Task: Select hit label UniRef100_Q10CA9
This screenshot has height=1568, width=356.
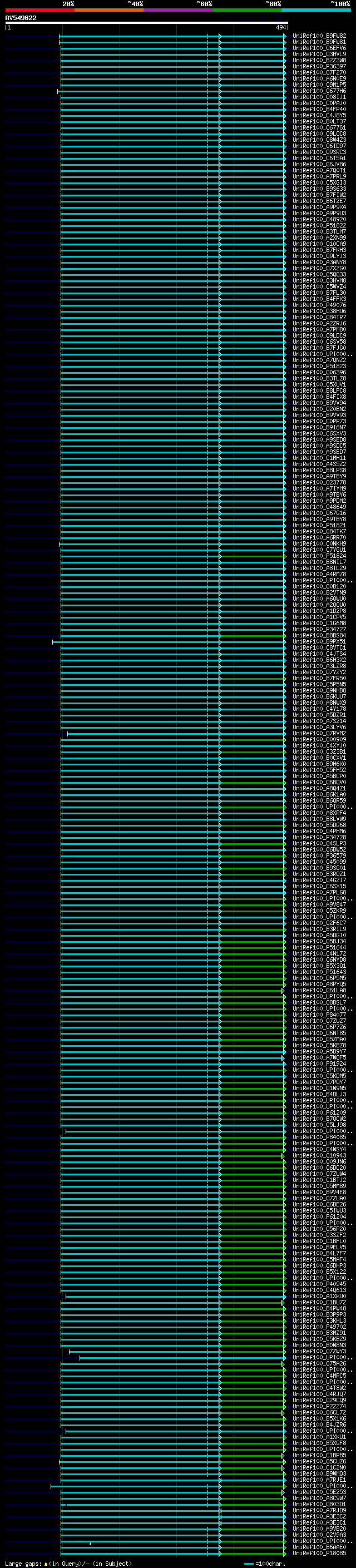Action: point(319,244)
